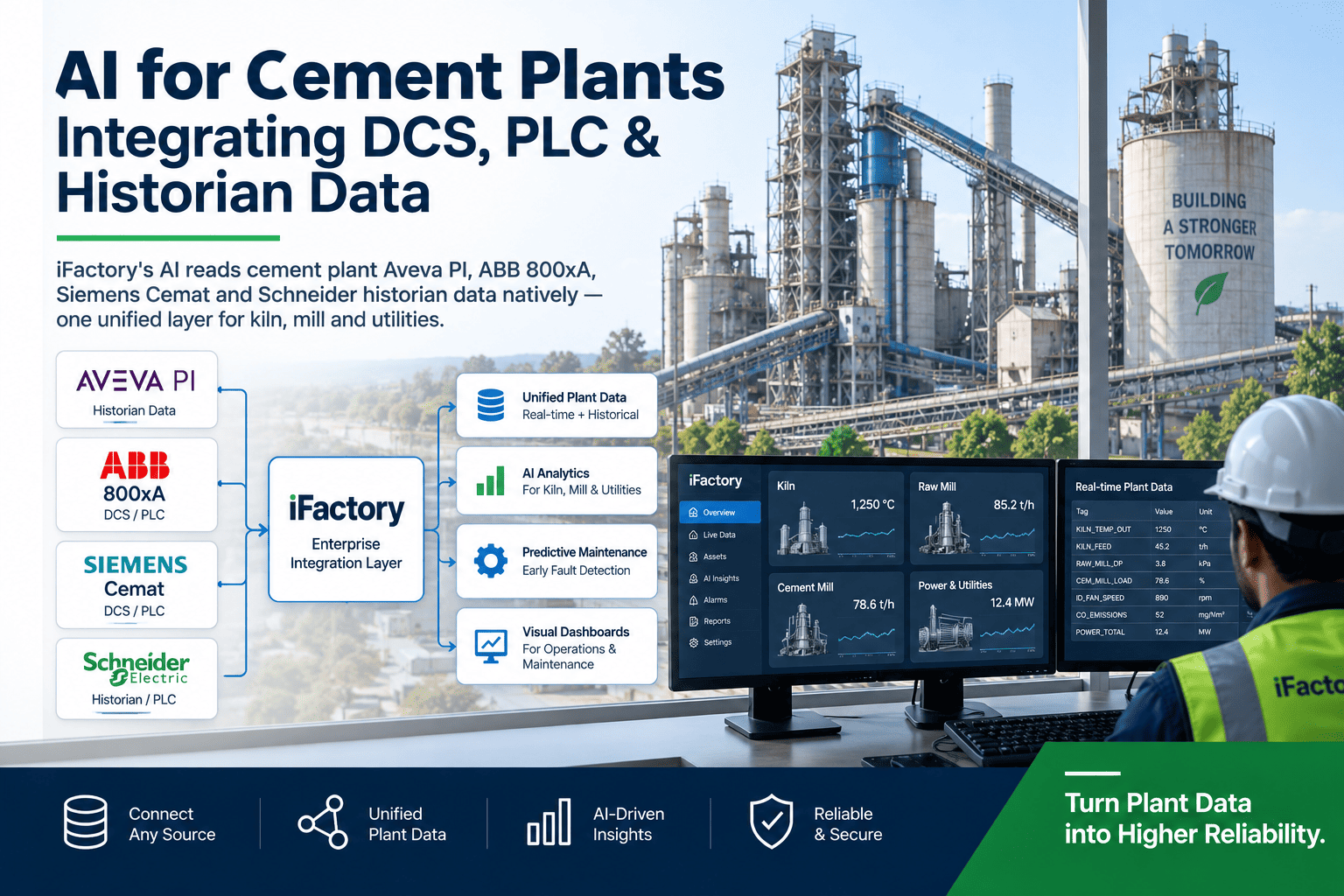The width and height of the screenshot is (1344, 896).
Task: Click the iFactory Enterprise Integration Layer box
Action: point(346,529)
